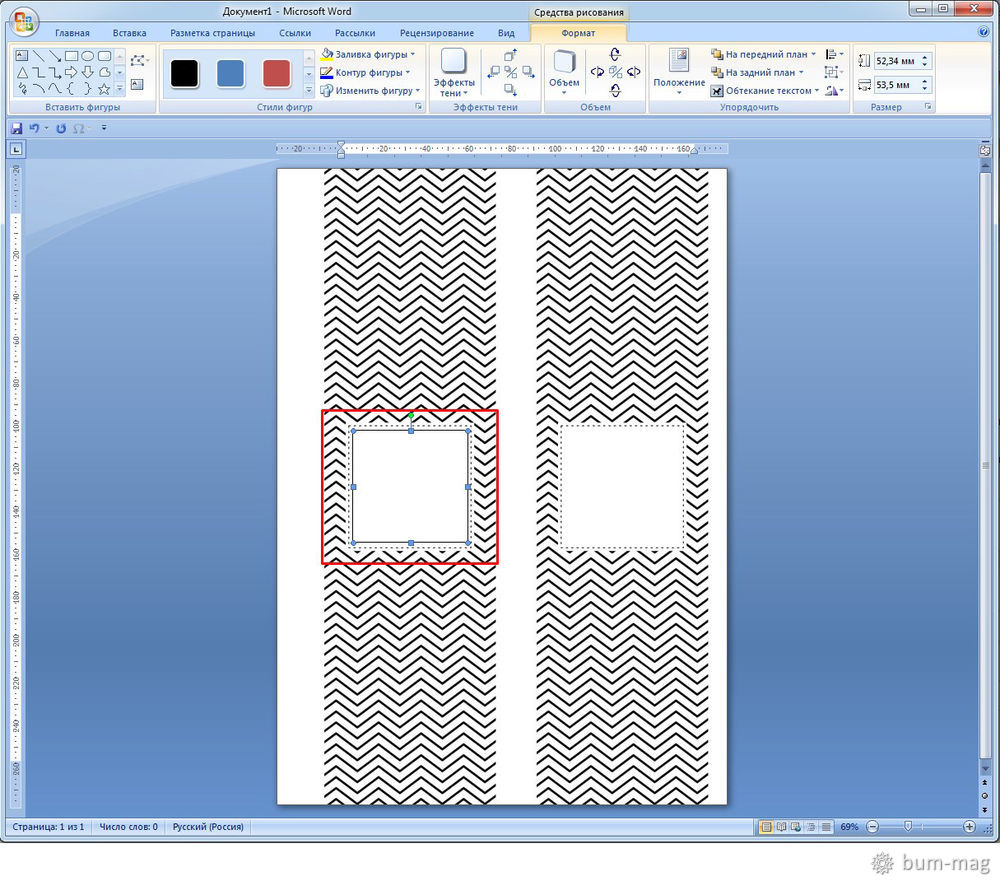
Task: Choose the Rectangle shape
Action: [71, 56]
